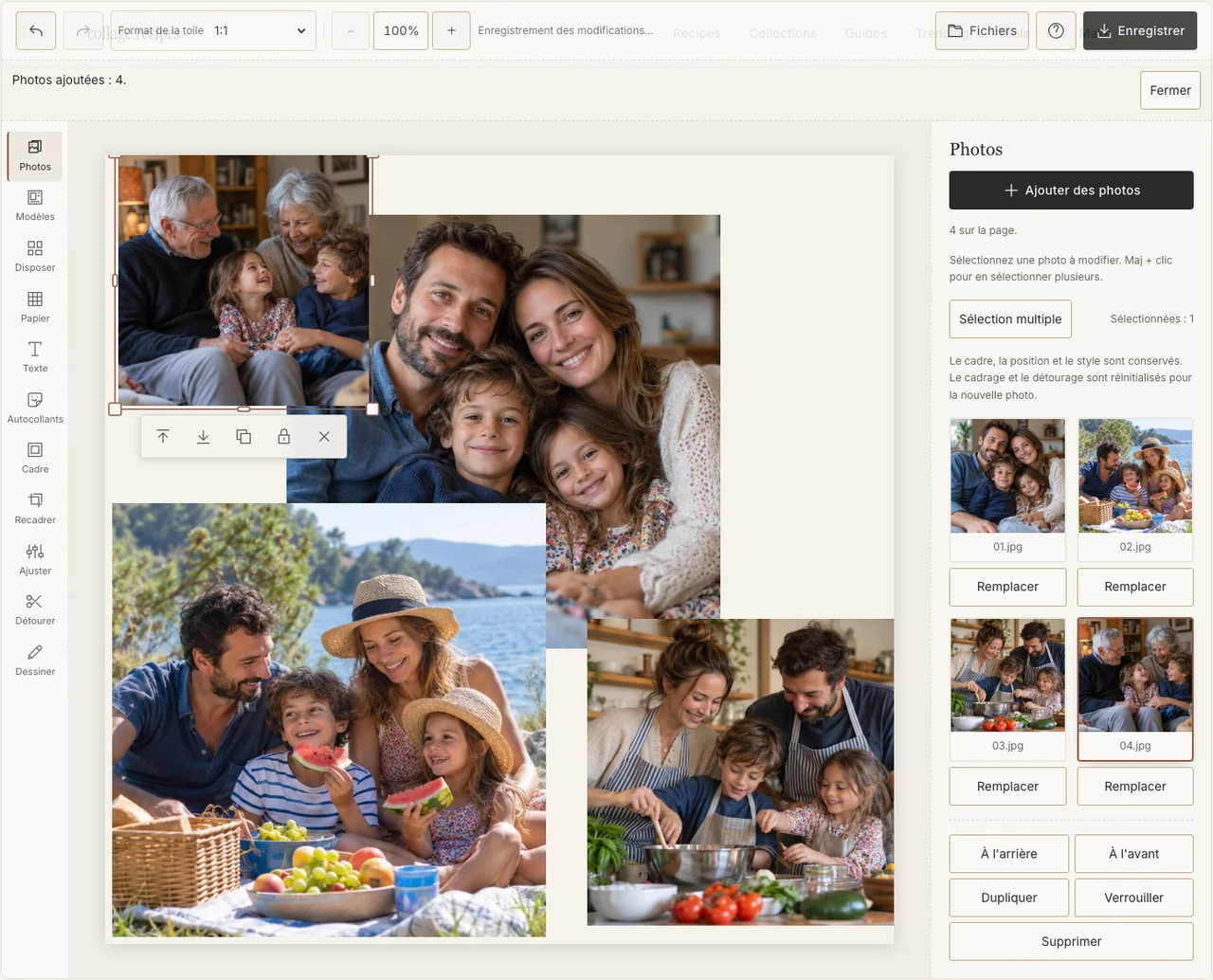Click Ajouter des photos button

[1072, 190]
